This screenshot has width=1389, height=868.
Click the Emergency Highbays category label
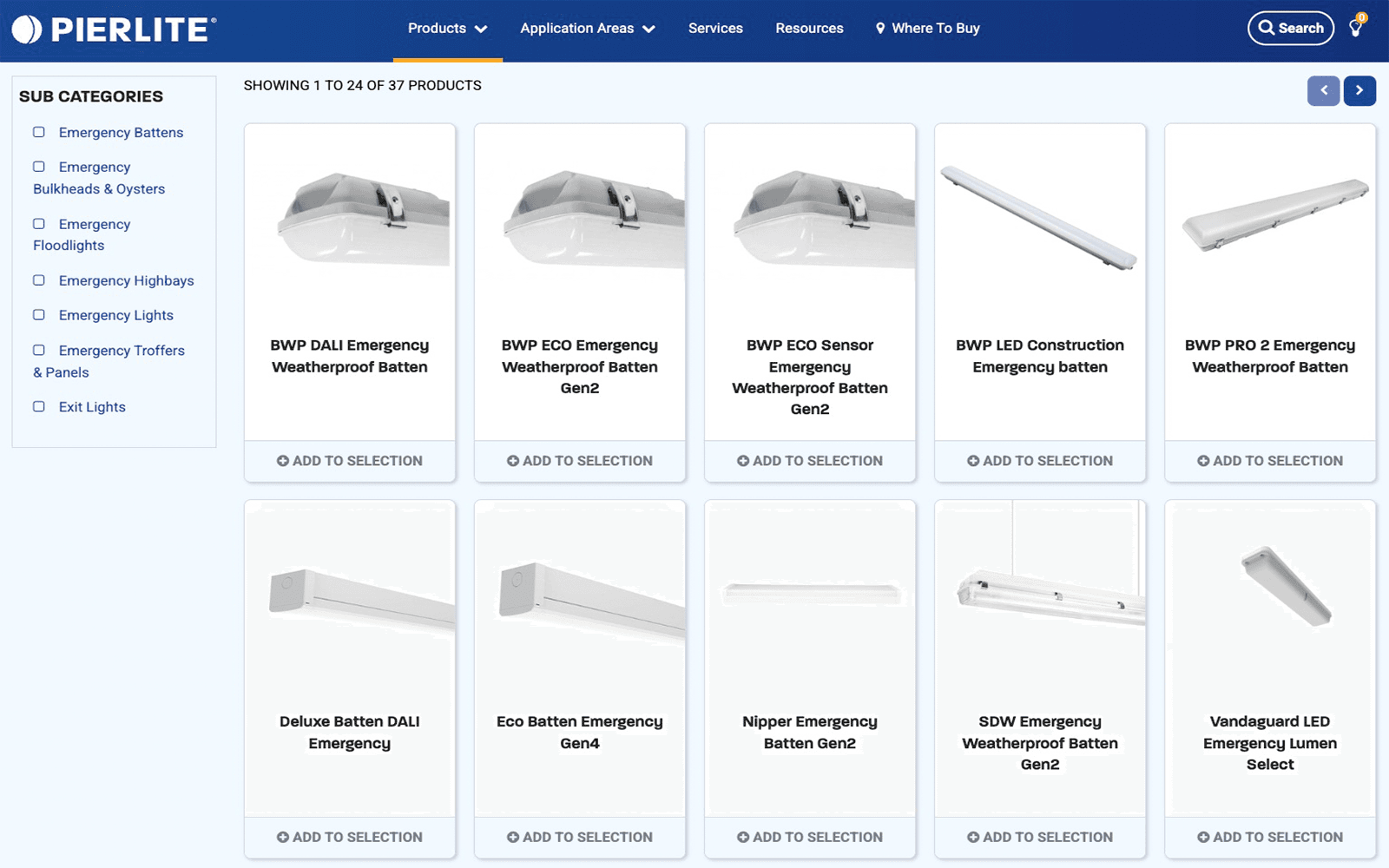[x=127, y=281]
